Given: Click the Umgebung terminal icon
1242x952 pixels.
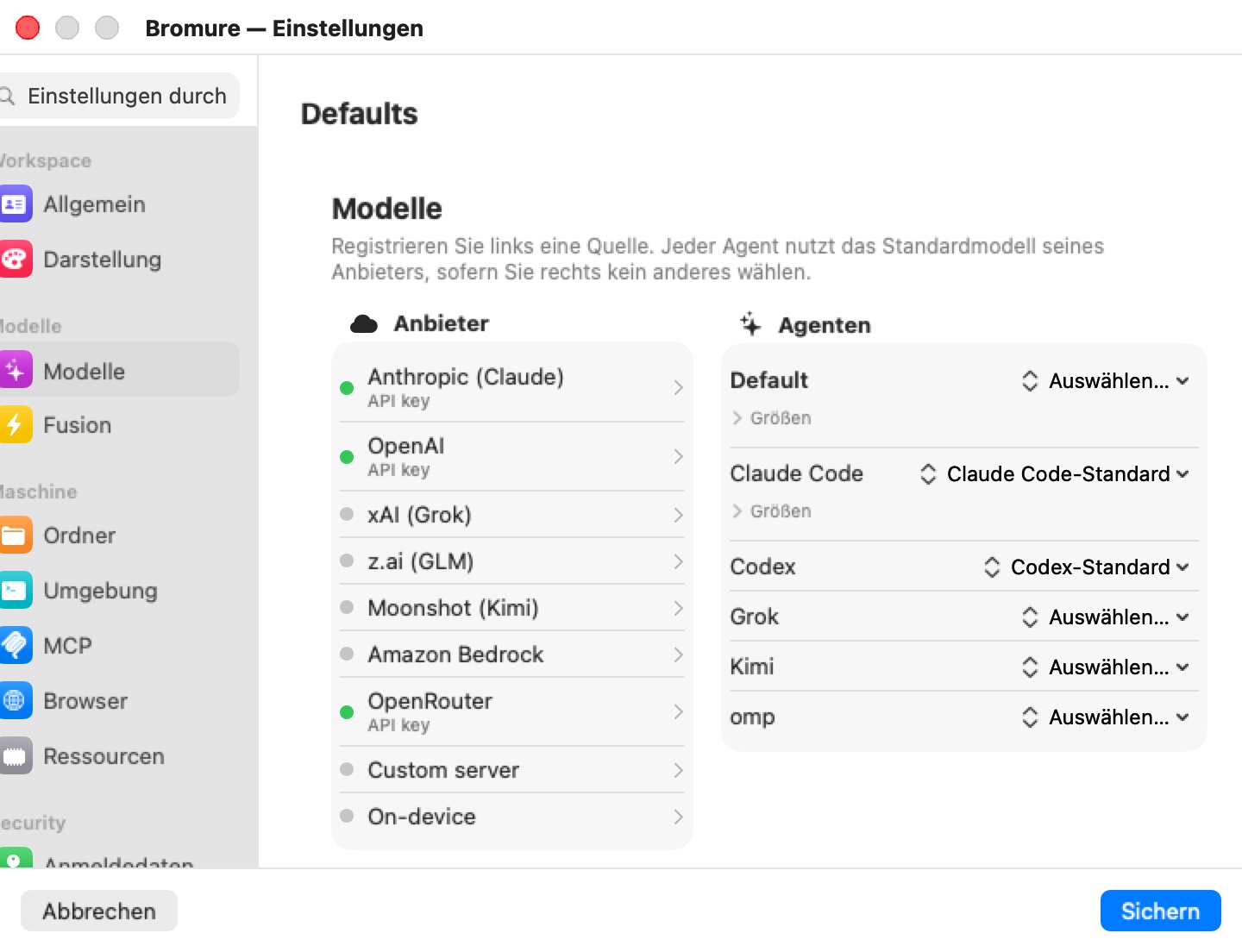Looking at the screenshot, I should (x=15, y=591).
